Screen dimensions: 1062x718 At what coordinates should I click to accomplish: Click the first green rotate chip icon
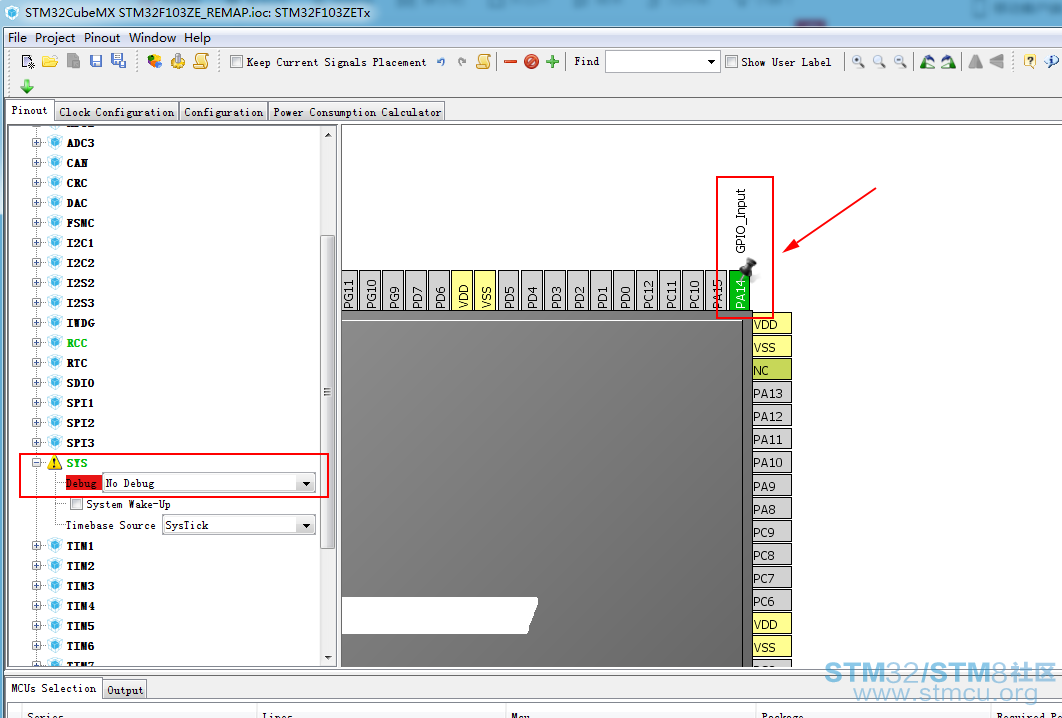(x=927, y=62)
